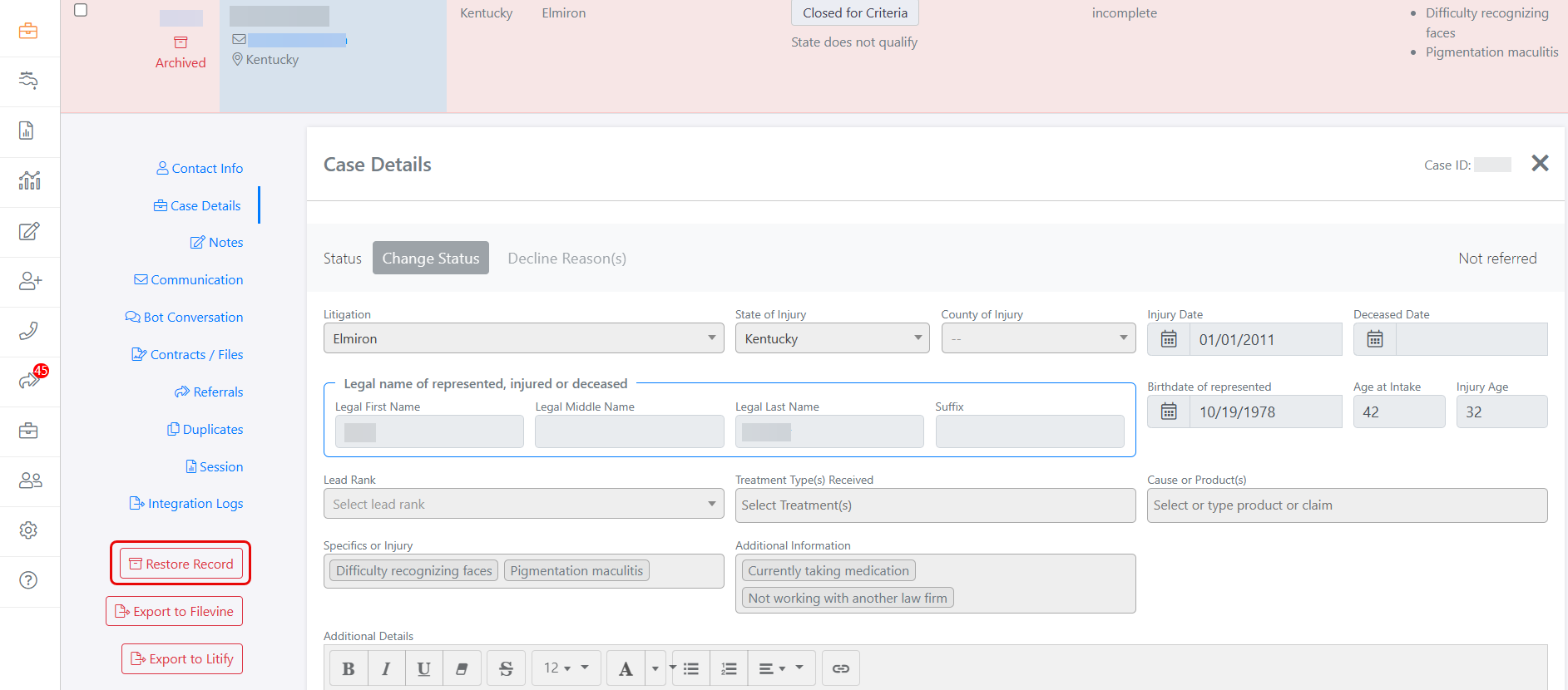Screen dimensions: 1568x690
Task: Open the State of Injury dropdown
Action: pos(832,338)
